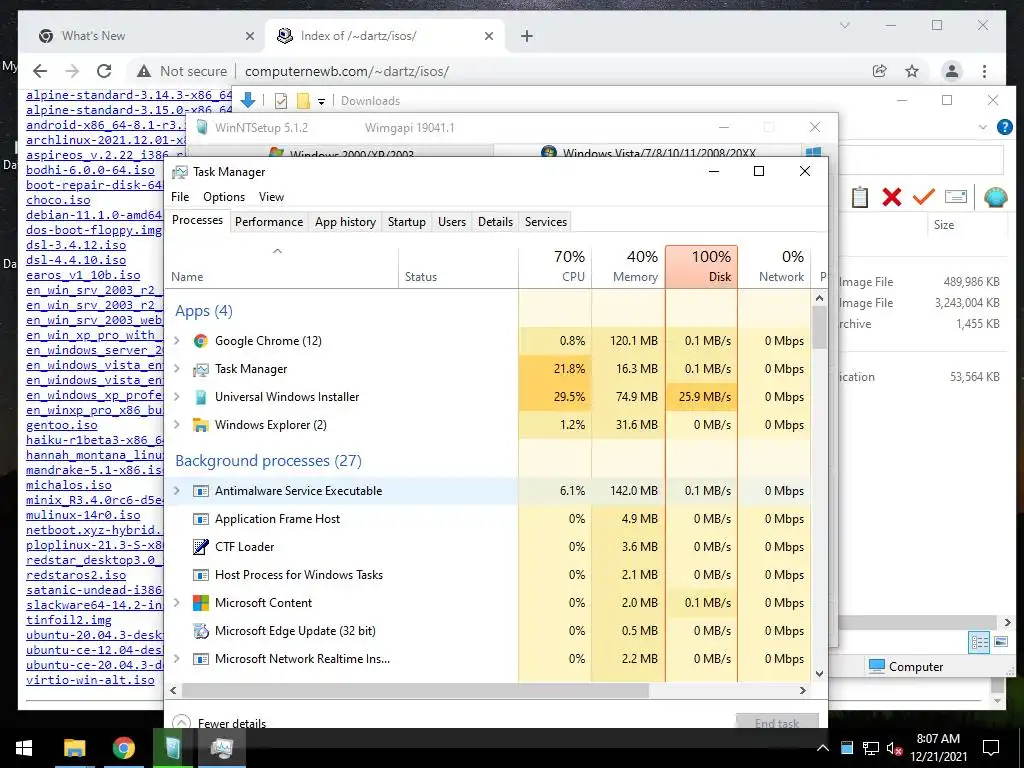The height and width of the screenshot is (768, 1024).
Task: Click the clipboard paste icon in Explorer window
Action: pyautogui.click(x=859, y=197)
